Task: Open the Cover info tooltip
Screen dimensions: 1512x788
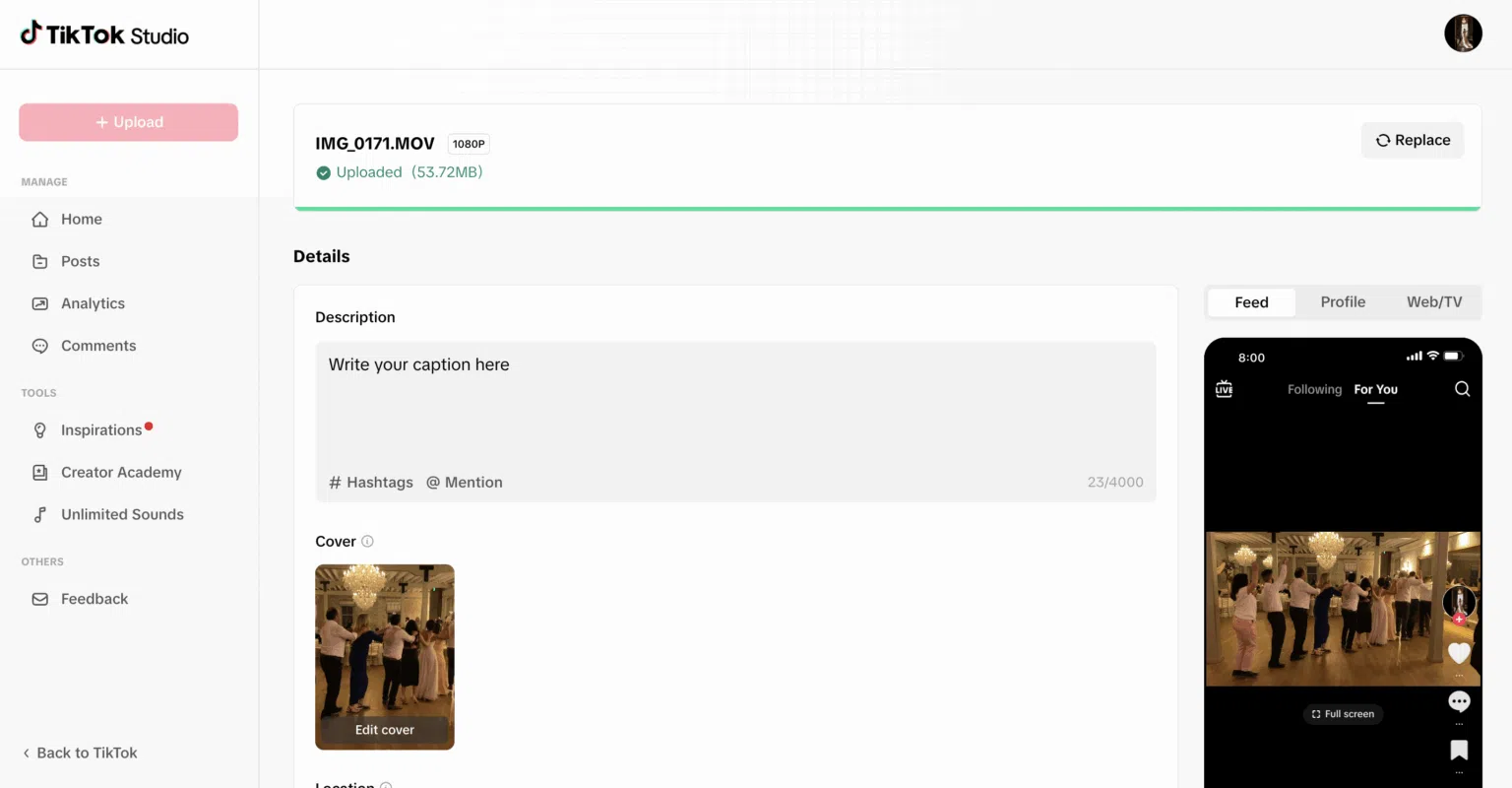Action: coord(368,540)
